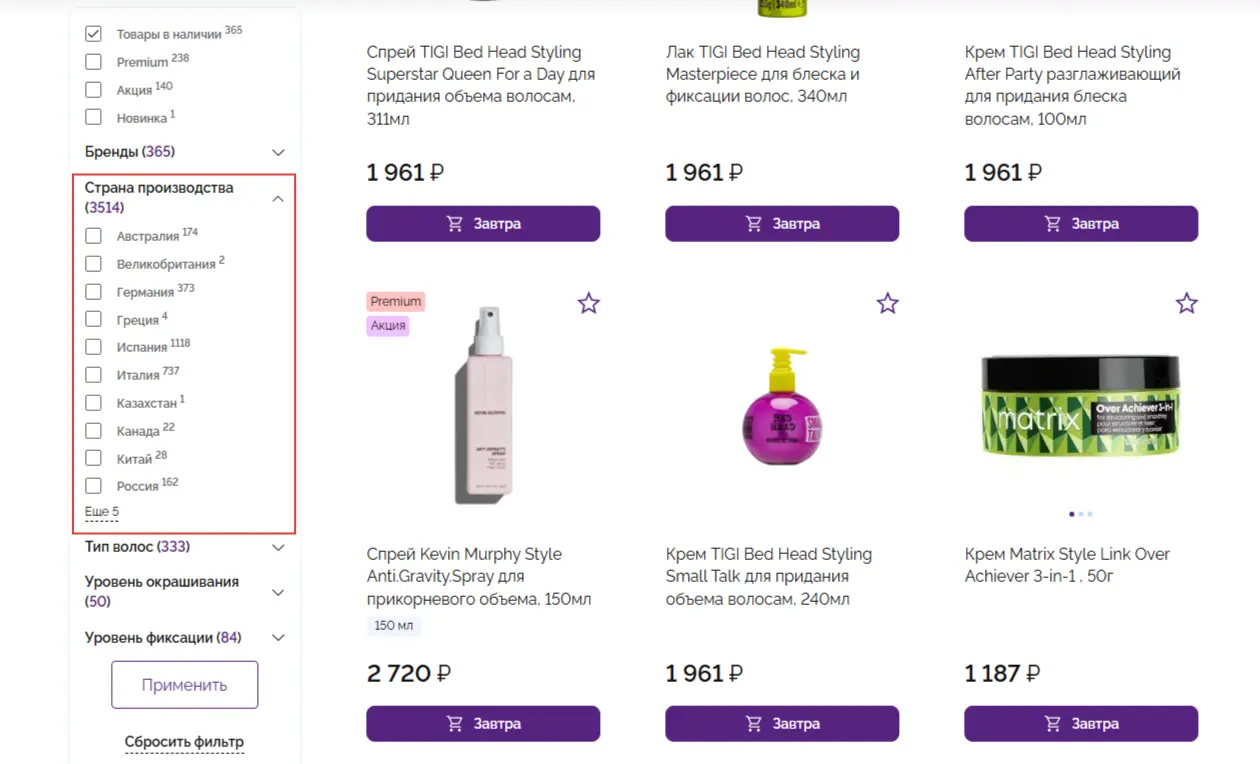Click cart icon under Matrix cream

click(1053, 724)
